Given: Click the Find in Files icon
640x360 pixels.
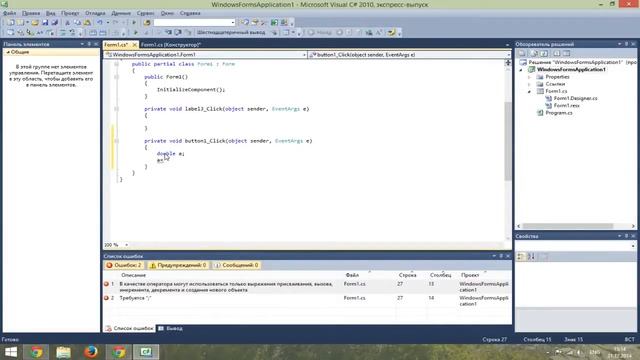Looking at the screenshot, I should click(x=147, y=22).
